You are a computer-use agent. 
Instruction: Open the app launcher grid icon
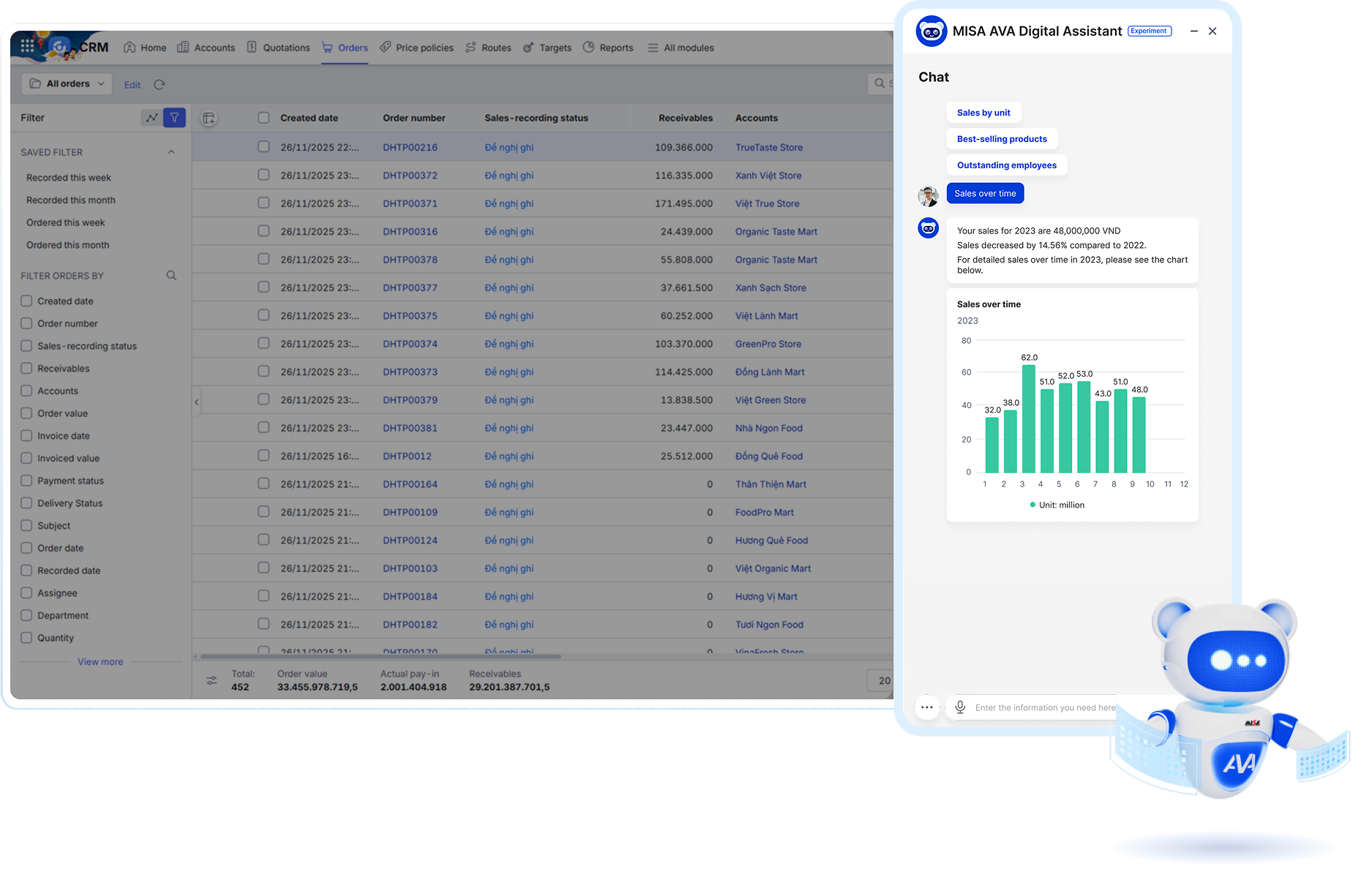pyautogui.click(x=27, y=45)
